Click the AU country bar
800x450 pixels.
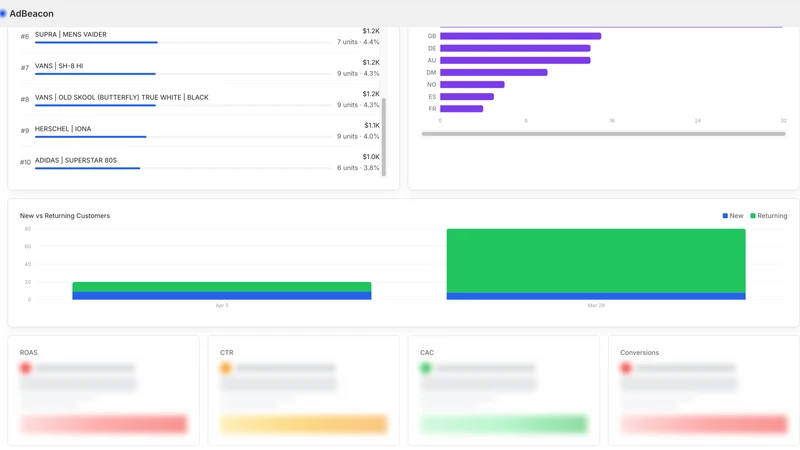[x=515, y=60]
